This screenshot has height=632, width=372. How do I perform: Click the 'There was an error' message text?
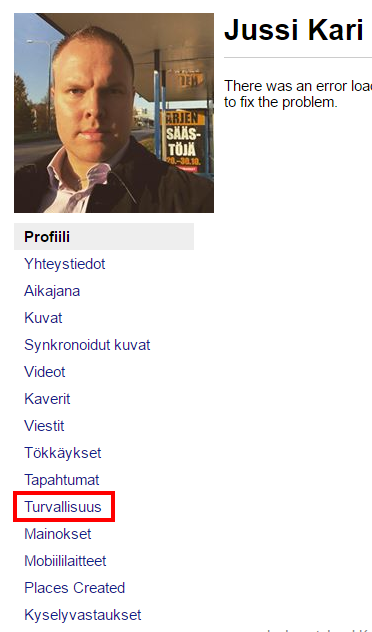point(298,94)
